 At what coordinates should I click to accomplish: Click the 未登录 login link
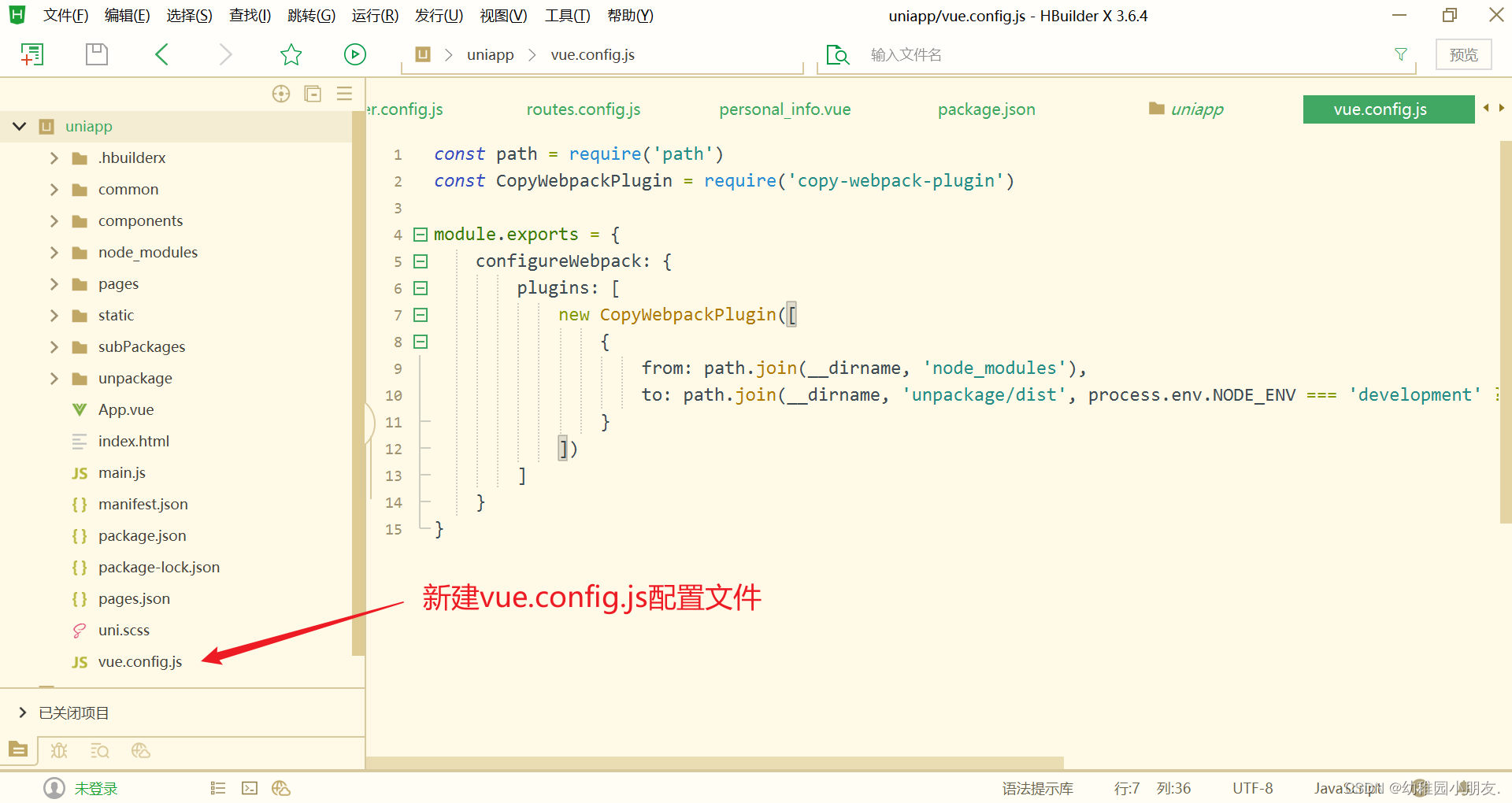pos(95,788)
